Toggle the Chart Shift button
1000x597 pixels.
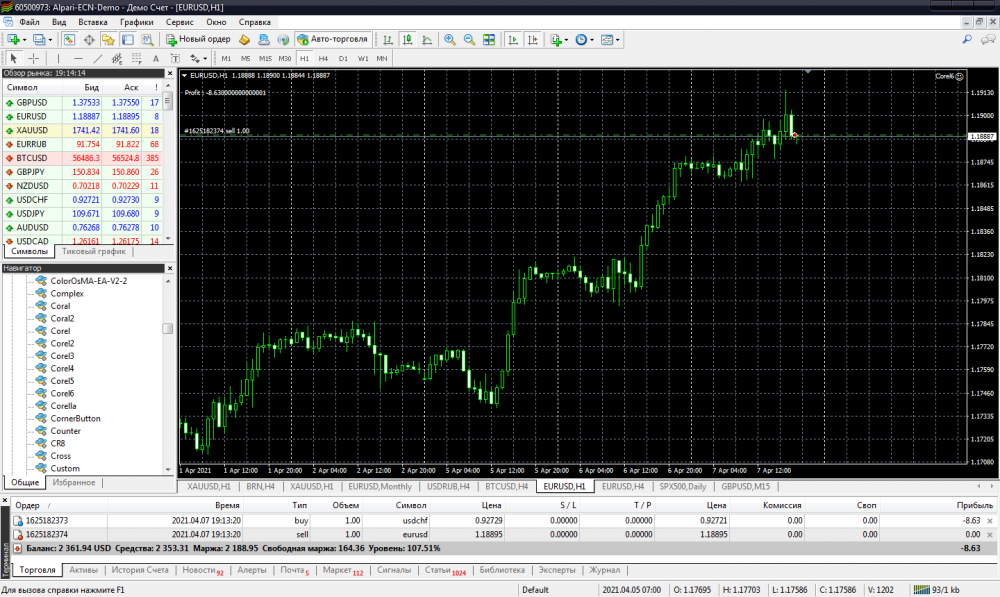pyautogui.click(x=534, y=39)
